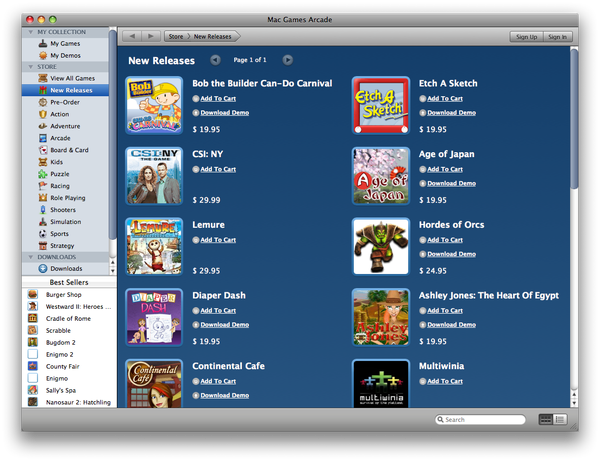The height and width of the screenshot is (461, 600).
Task: Open the Enigmo best seller entry
Action: coord(69,378)
